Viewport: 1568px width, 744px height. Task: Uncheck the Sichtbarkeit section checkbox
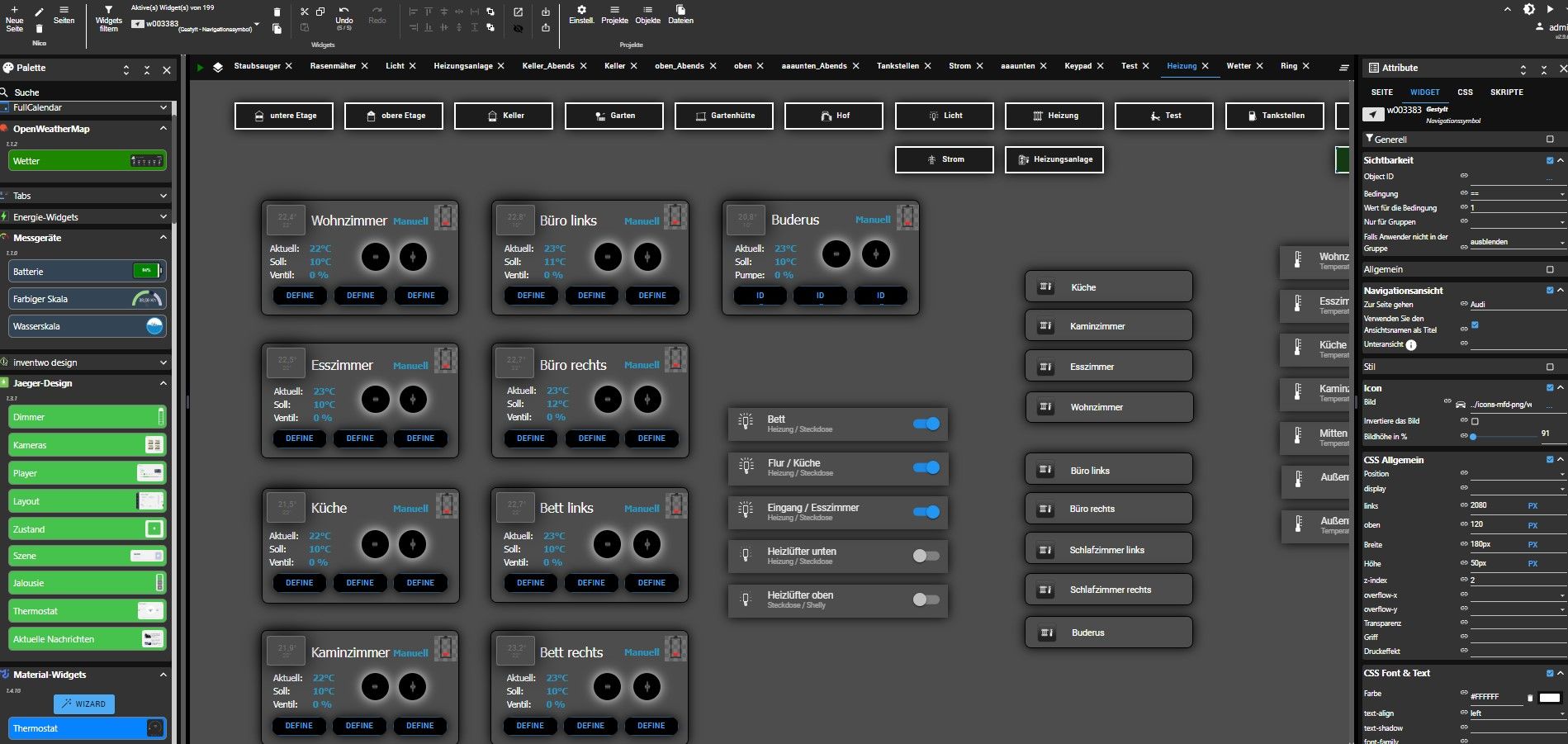(x=1550, y=160)
